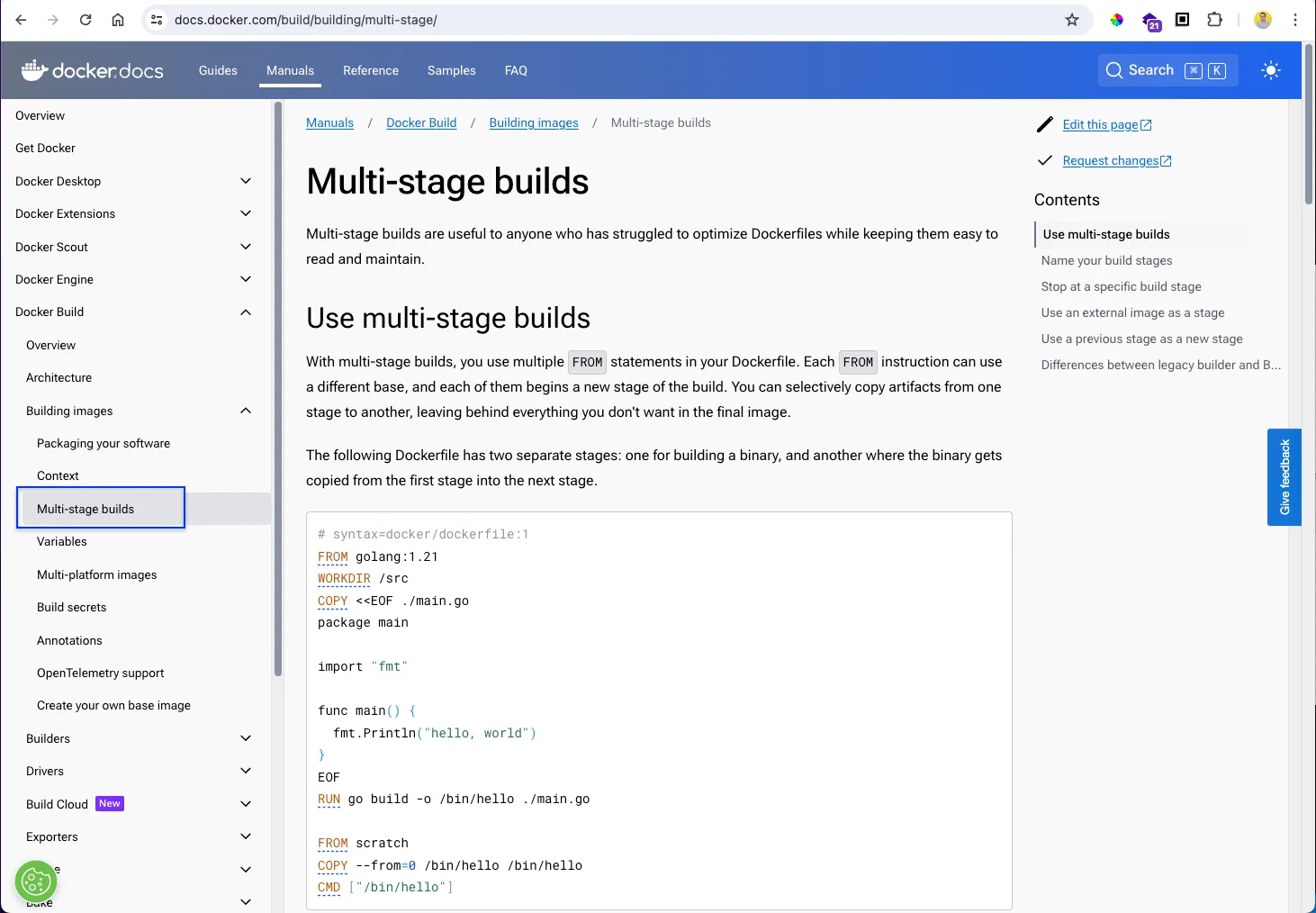Open Overview at top of sidebar
The width and height of the screenshot is (1316, 913).
(40, 115)
